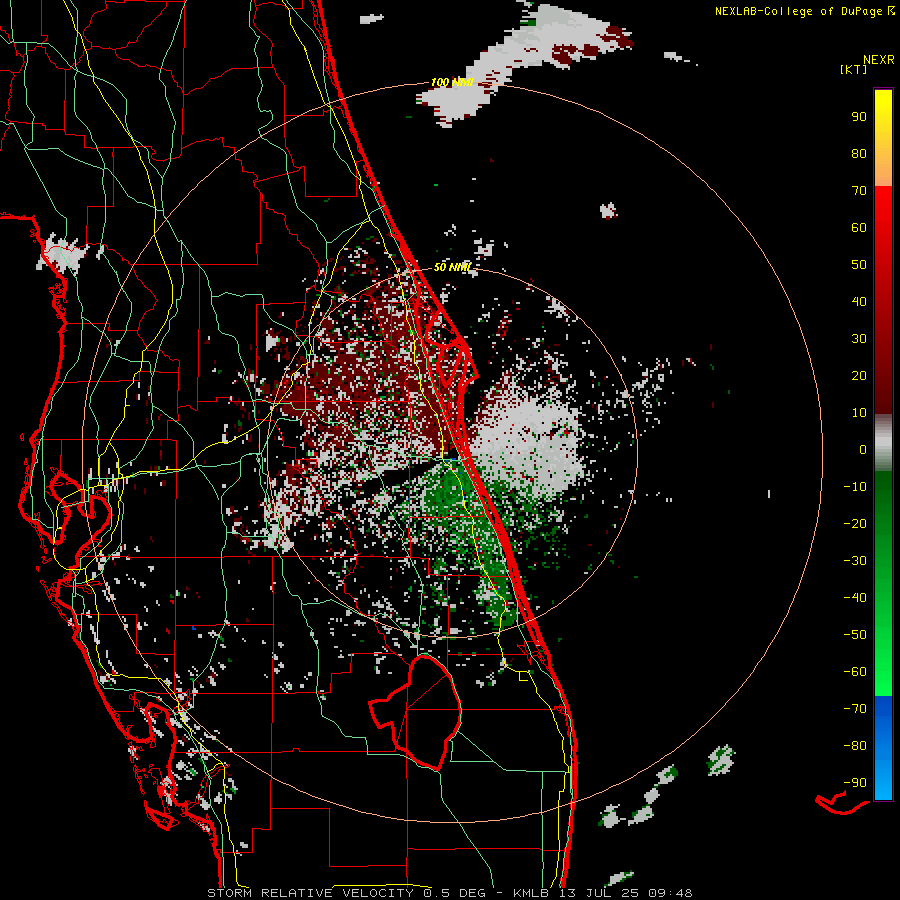Click the 09:48 timestamp in the caption
900x900 pixels.
[x=670, y=893]
